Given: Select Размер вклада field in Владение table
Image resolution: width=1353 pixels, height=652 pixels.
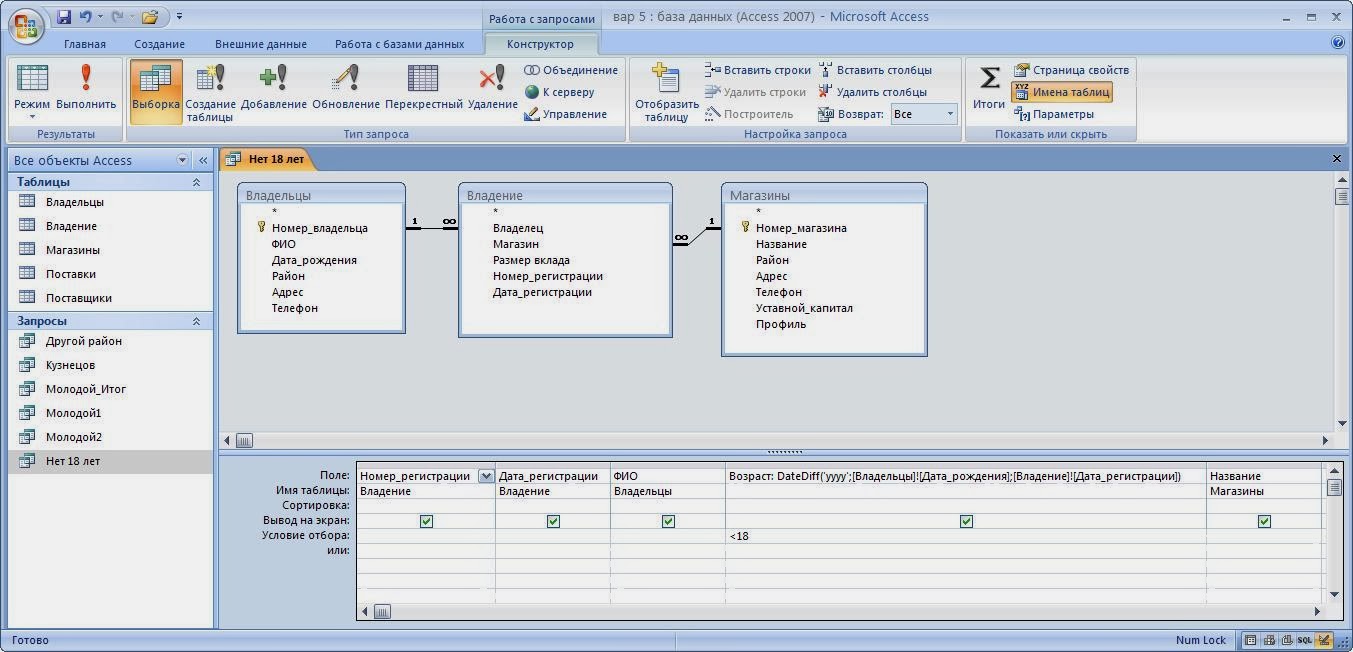Looking at the screenshot, I should pos(531,260).
